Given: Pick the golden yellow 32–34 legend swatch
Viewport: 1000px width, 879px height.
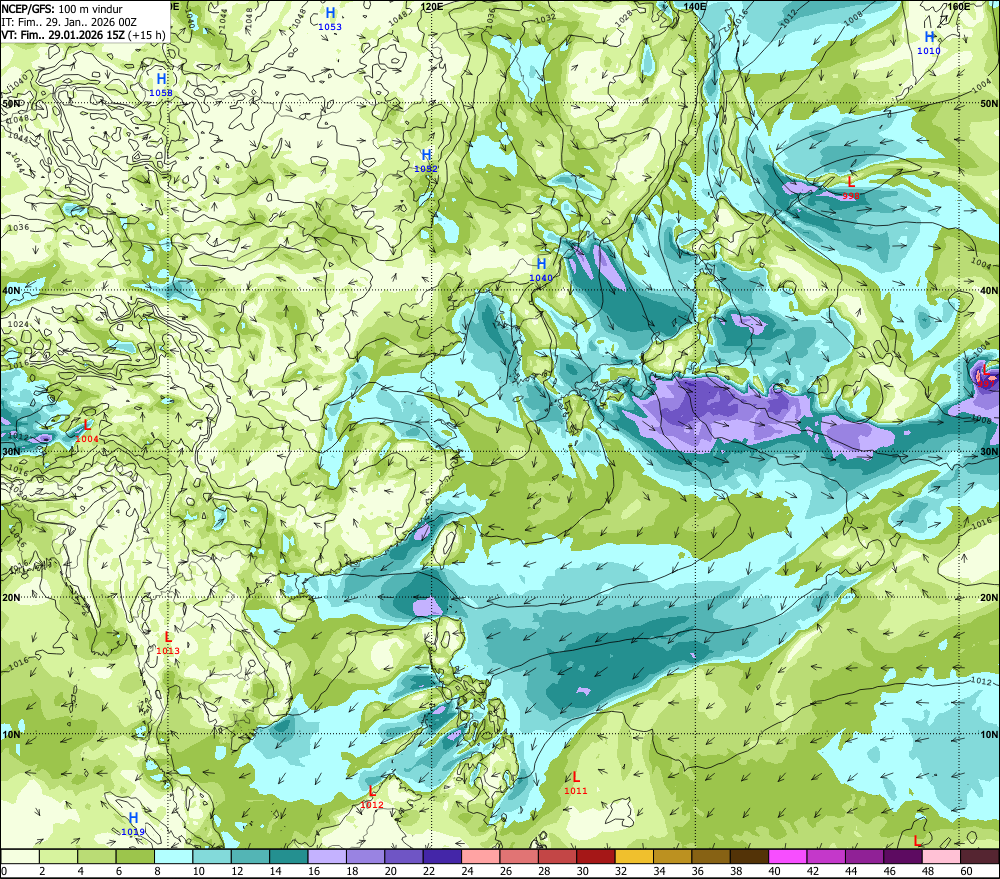Looking at the screenshot, I should 634,856.
